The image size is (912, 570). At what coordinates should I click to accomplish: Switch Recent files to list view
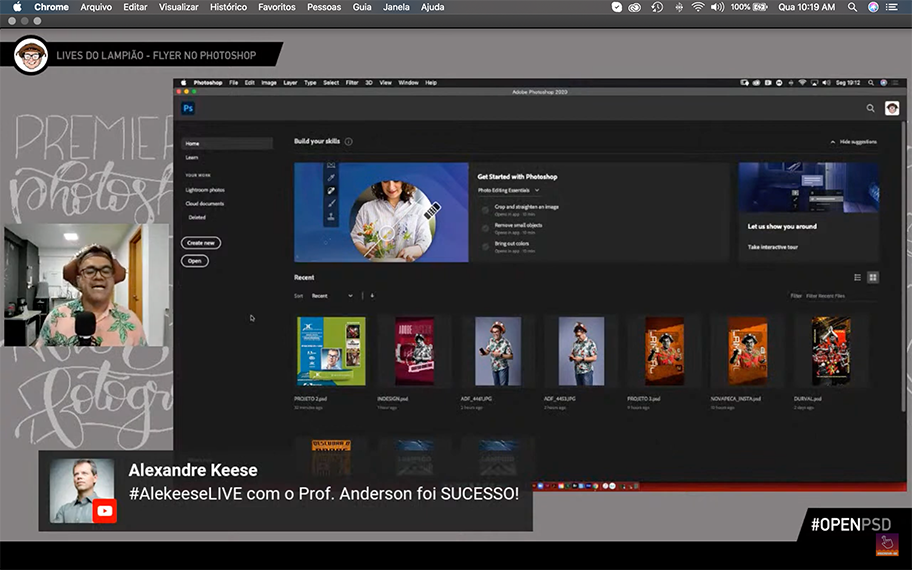pyautogui.click(x=857, y=277)
